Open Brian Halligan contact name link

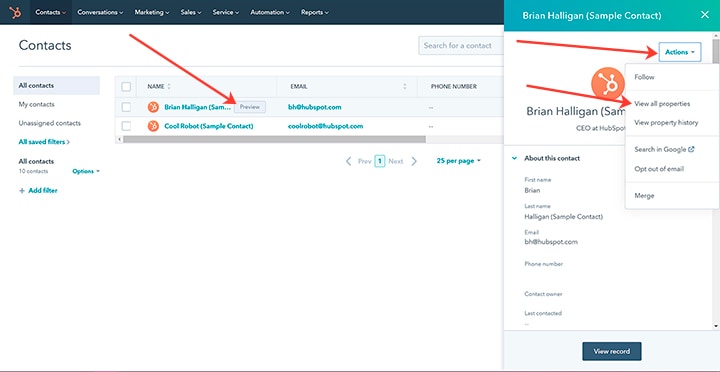point(197,107)
